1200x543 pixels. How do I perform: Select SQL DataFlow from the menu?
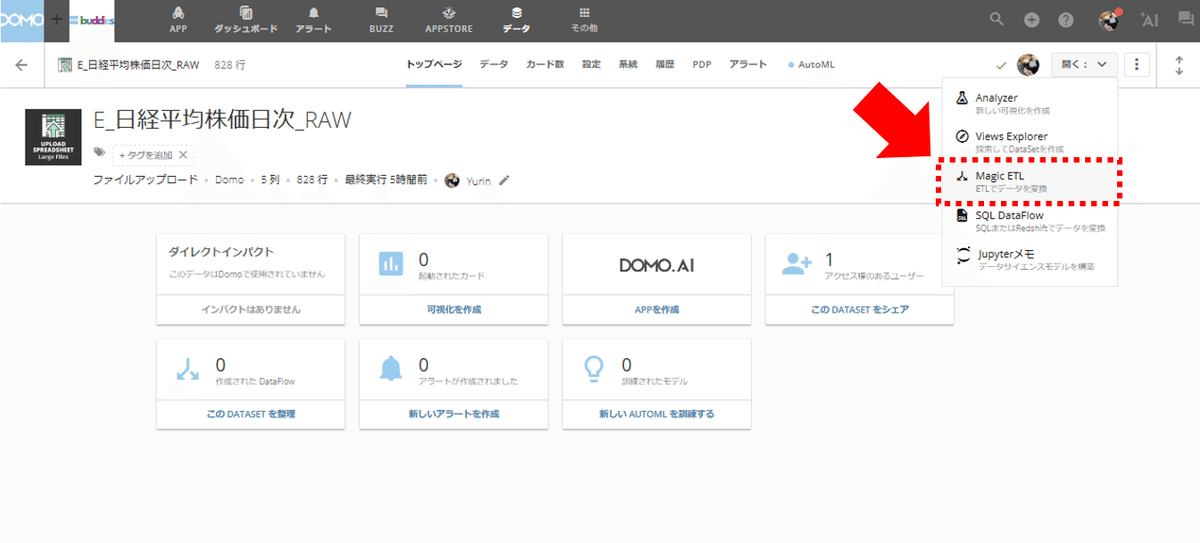(1030, 220)
